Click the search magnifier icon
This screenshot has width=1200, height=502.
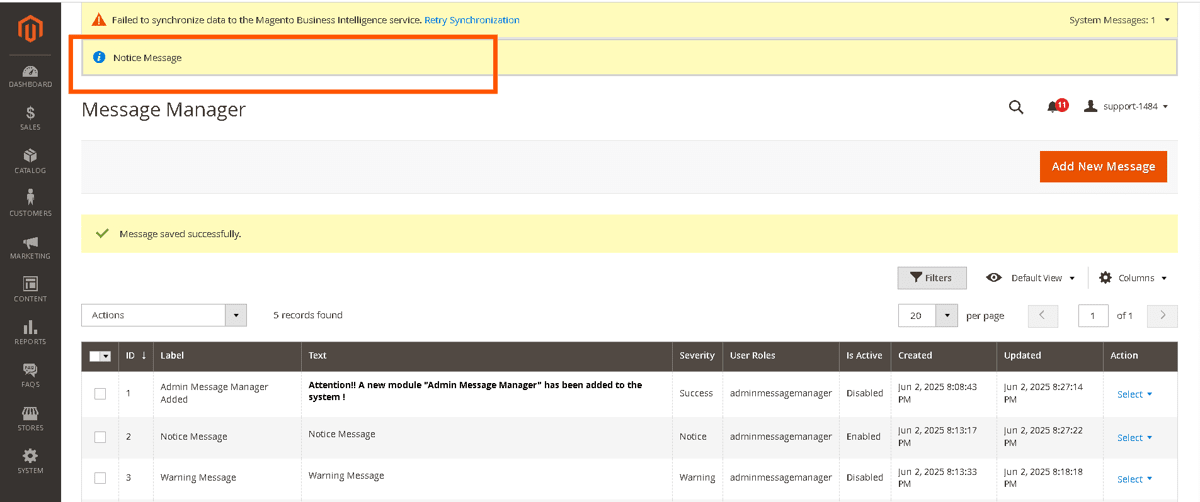(1016, 107)
